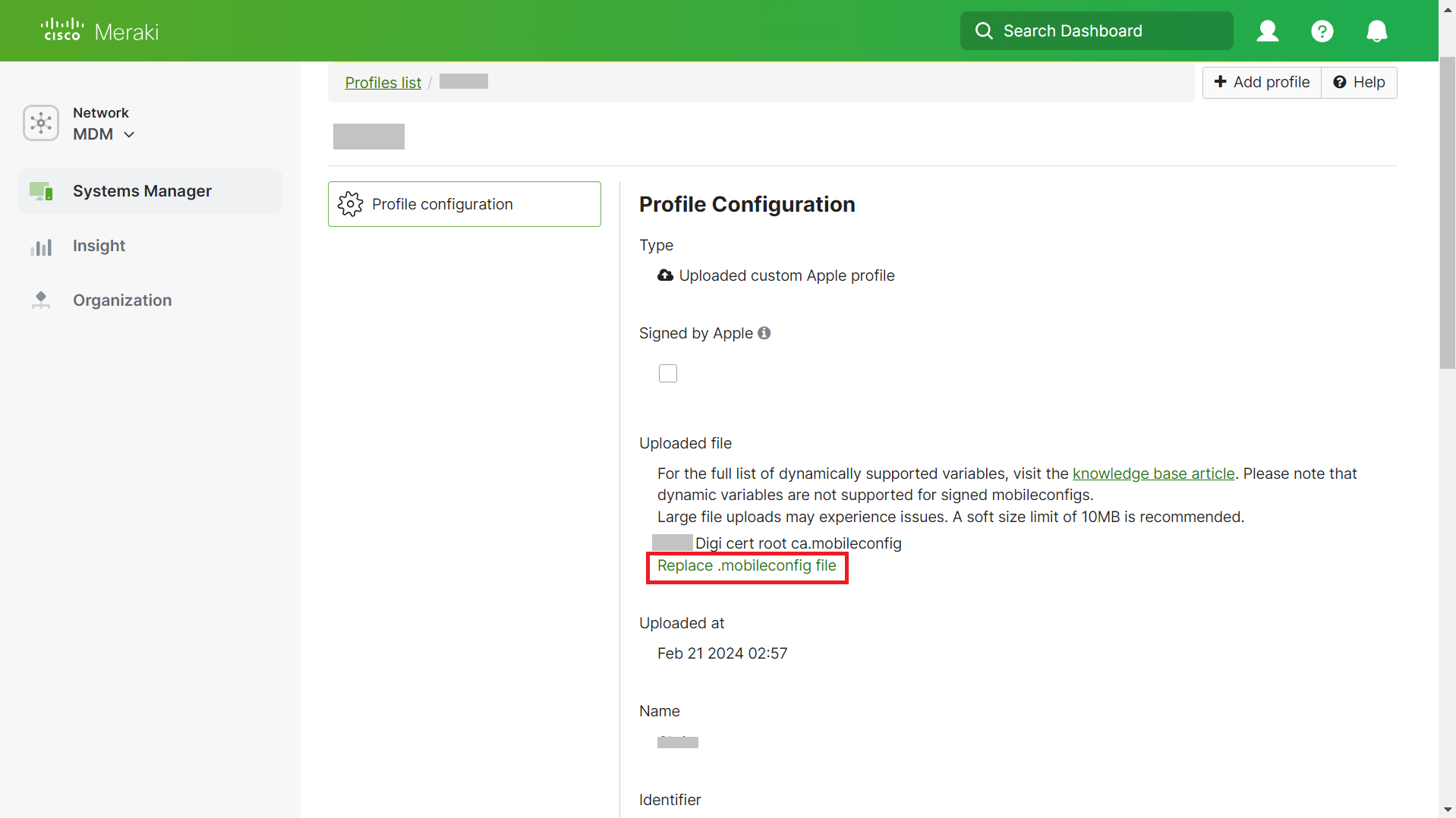Open the notifications bell
Viewport: 1456px width, 818px height.
[1377, 31]
